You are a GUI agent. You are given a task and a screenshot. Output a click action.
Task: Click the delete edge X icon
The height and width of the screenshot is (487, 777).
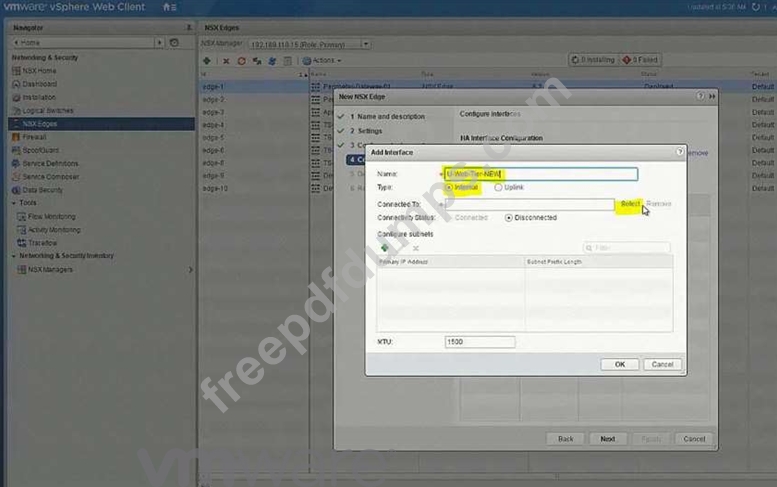click(x=226, y=61)
